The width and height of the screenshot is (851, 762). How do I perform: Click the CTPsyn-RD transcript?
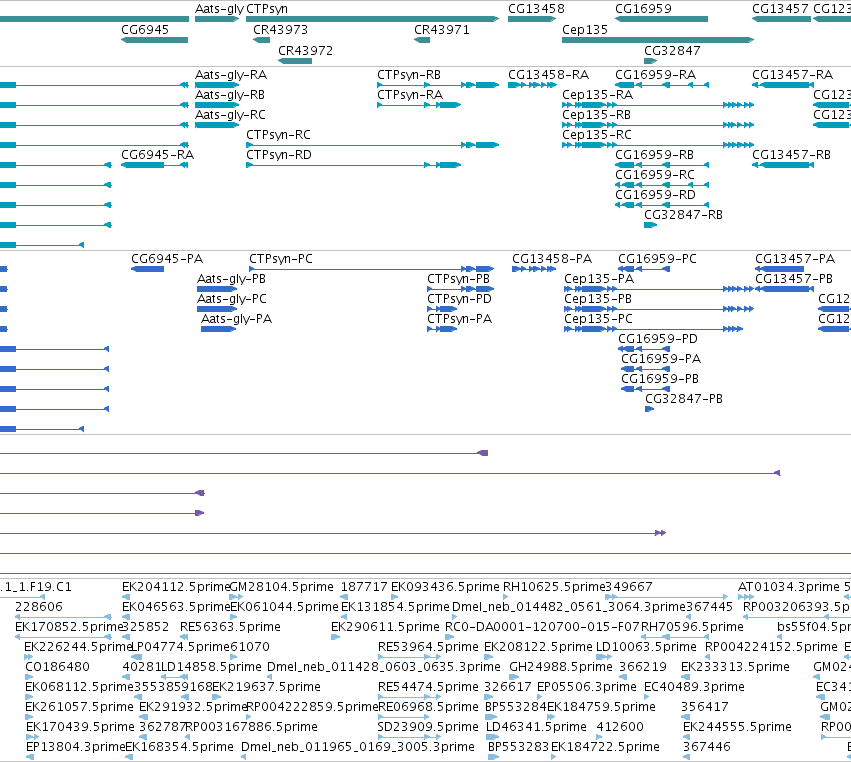tap(353, 165)
